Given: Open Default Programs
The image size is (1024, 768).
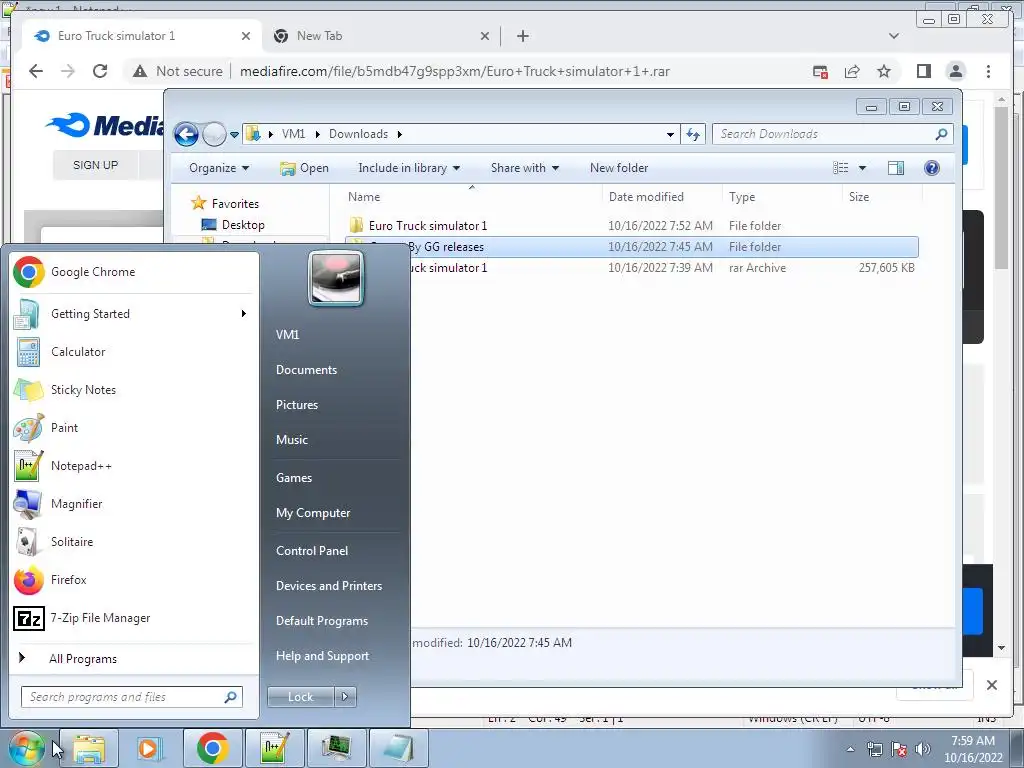Looking at the screenshot, I should 321,621.
